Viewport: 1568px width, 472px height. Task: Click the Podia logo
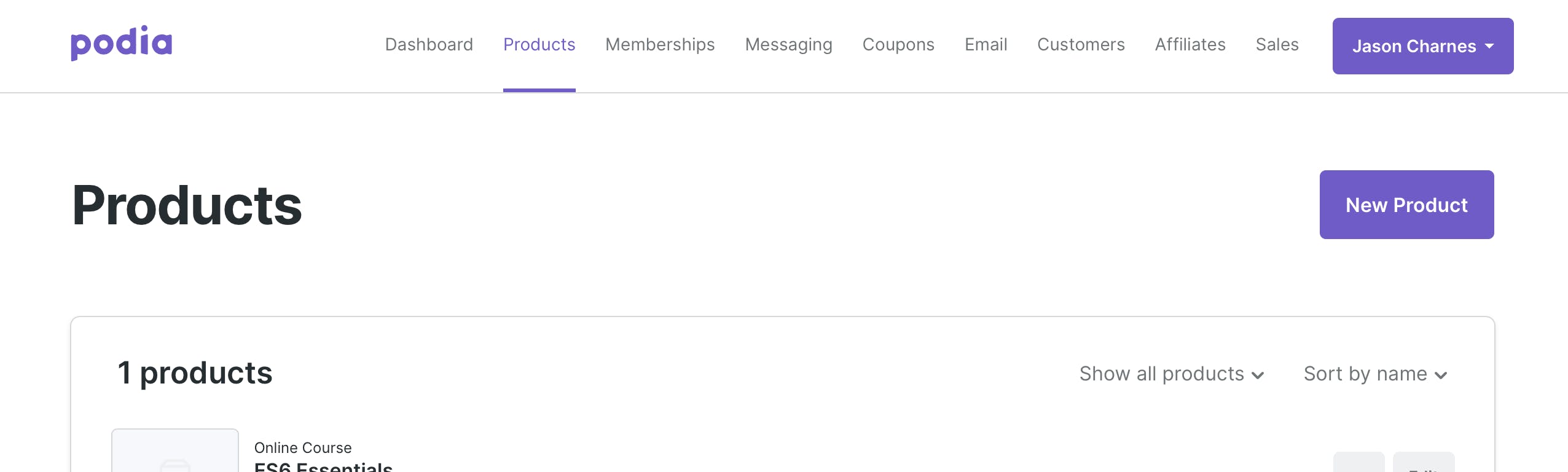tap(122, 43)
